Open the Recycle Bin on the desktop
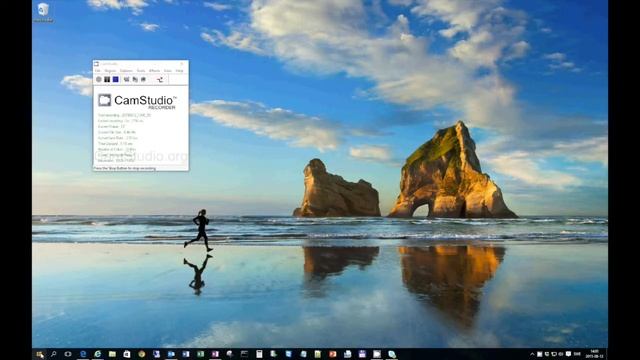The width and height of the screenshot is (640, 360). pos(43,12)
